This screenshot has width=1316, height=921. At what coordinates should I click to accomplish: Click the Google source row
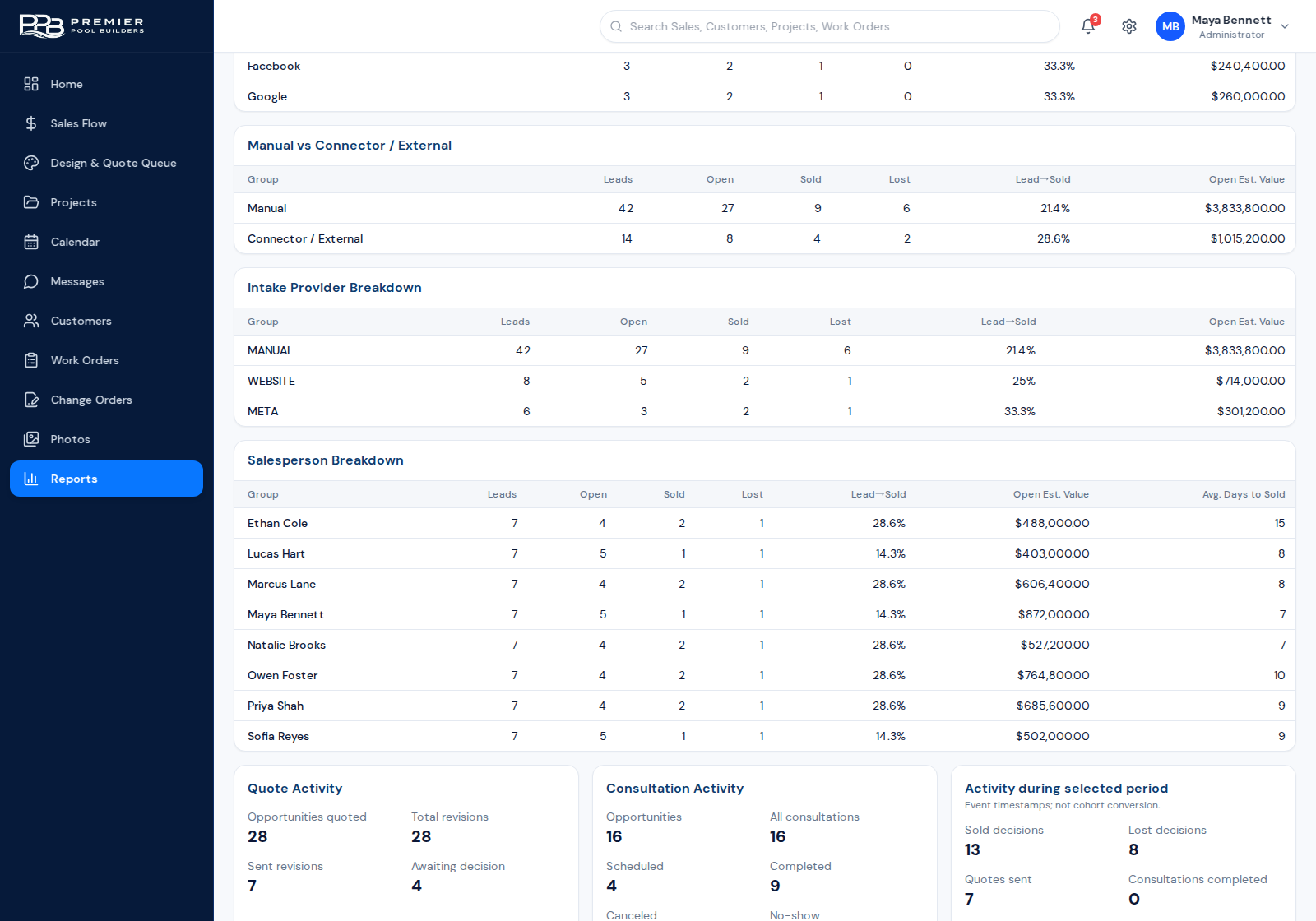point(765,96)
